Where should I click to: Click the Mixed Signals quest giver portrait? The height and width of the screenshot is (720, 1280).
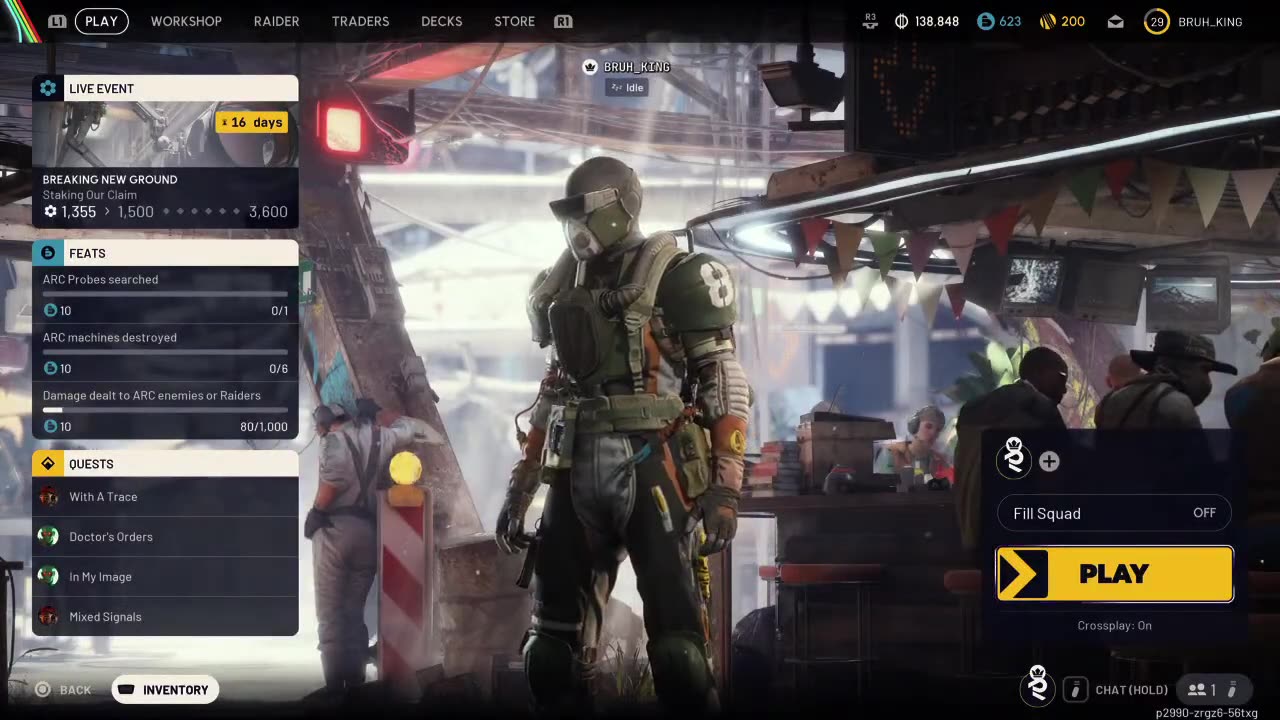[x=48, y=617]
